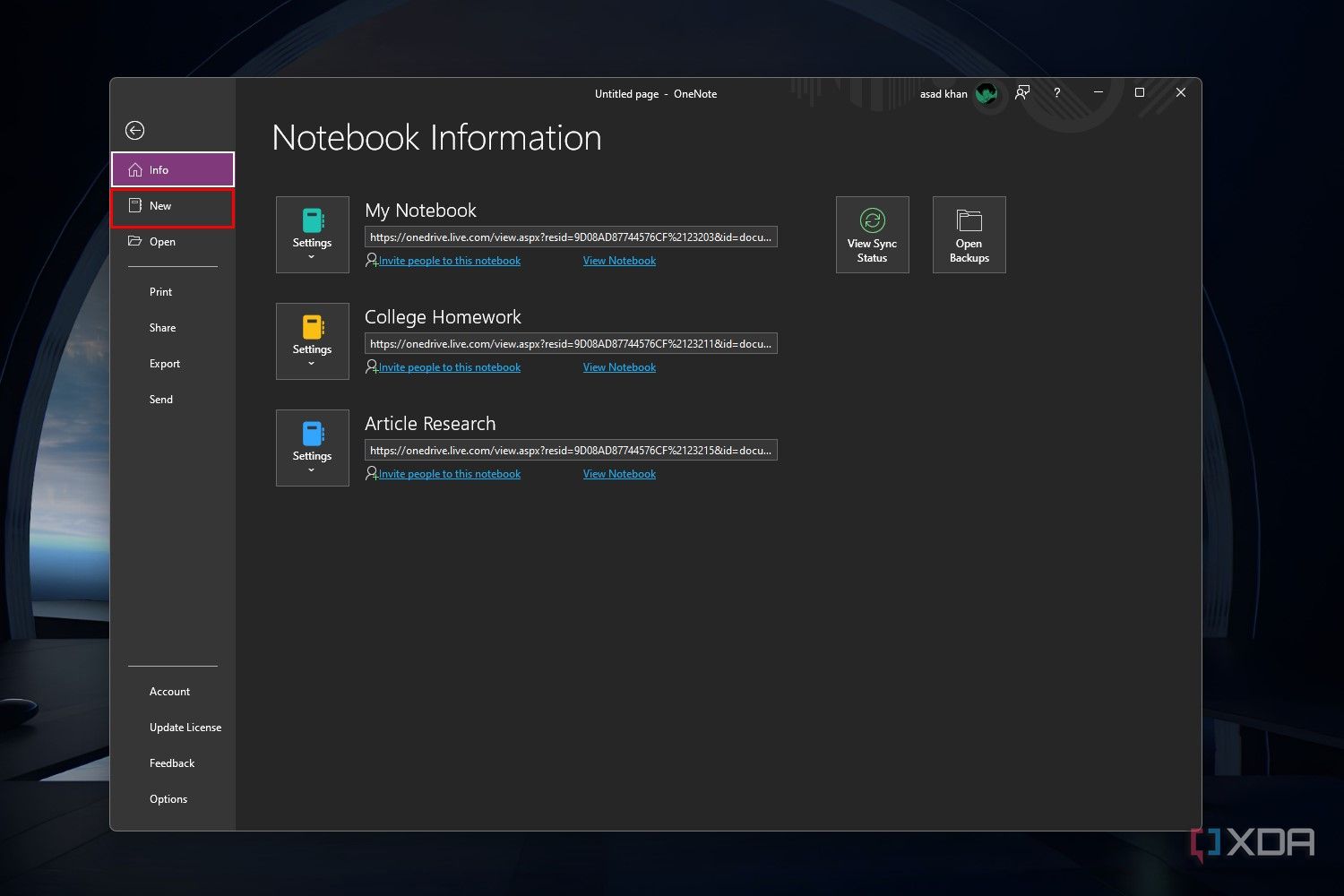Open asad khan account profile picture
The width and height of the screenshot is (1344, 896).
pos(986,93)
